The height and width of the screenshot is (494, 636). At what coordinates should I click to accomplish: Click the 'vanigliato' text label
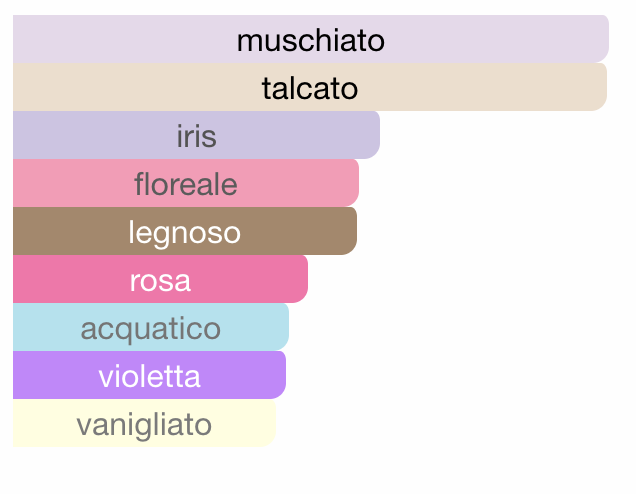pos(144,426)
